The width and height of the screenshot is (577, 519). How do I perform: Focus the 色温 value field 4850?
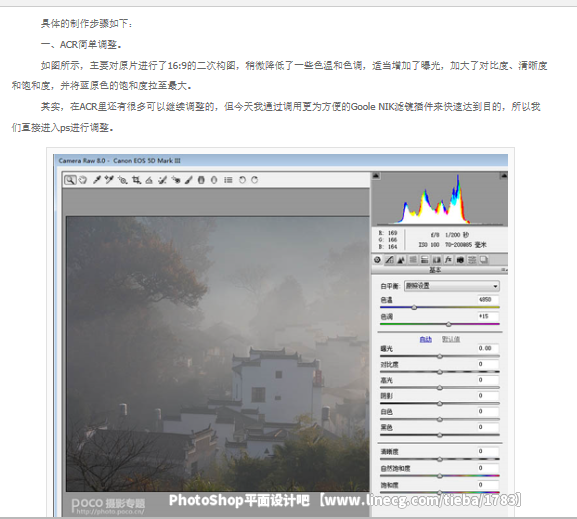(488, 300)
